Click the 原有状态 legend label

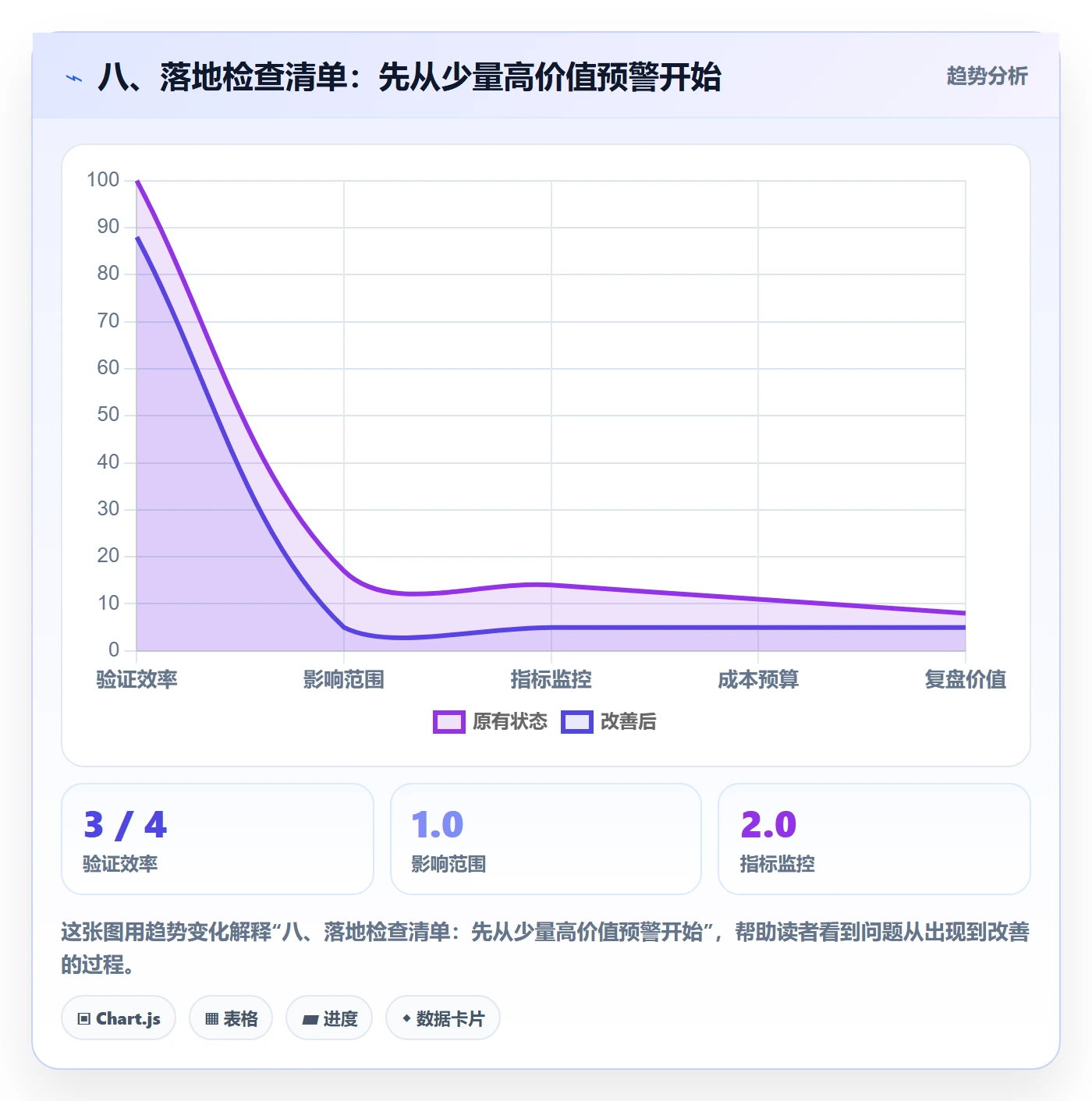click(510, 722)
